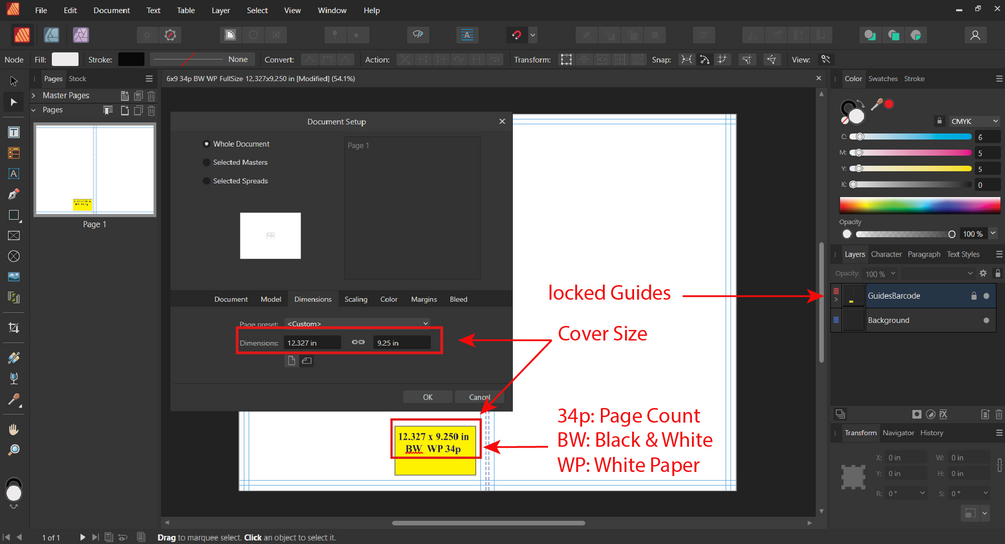The height and width of the screenshot is (544, 1005).
Task: Select the Rectangle shape tool
Action: pyautogui.click(x=13, y=215)
